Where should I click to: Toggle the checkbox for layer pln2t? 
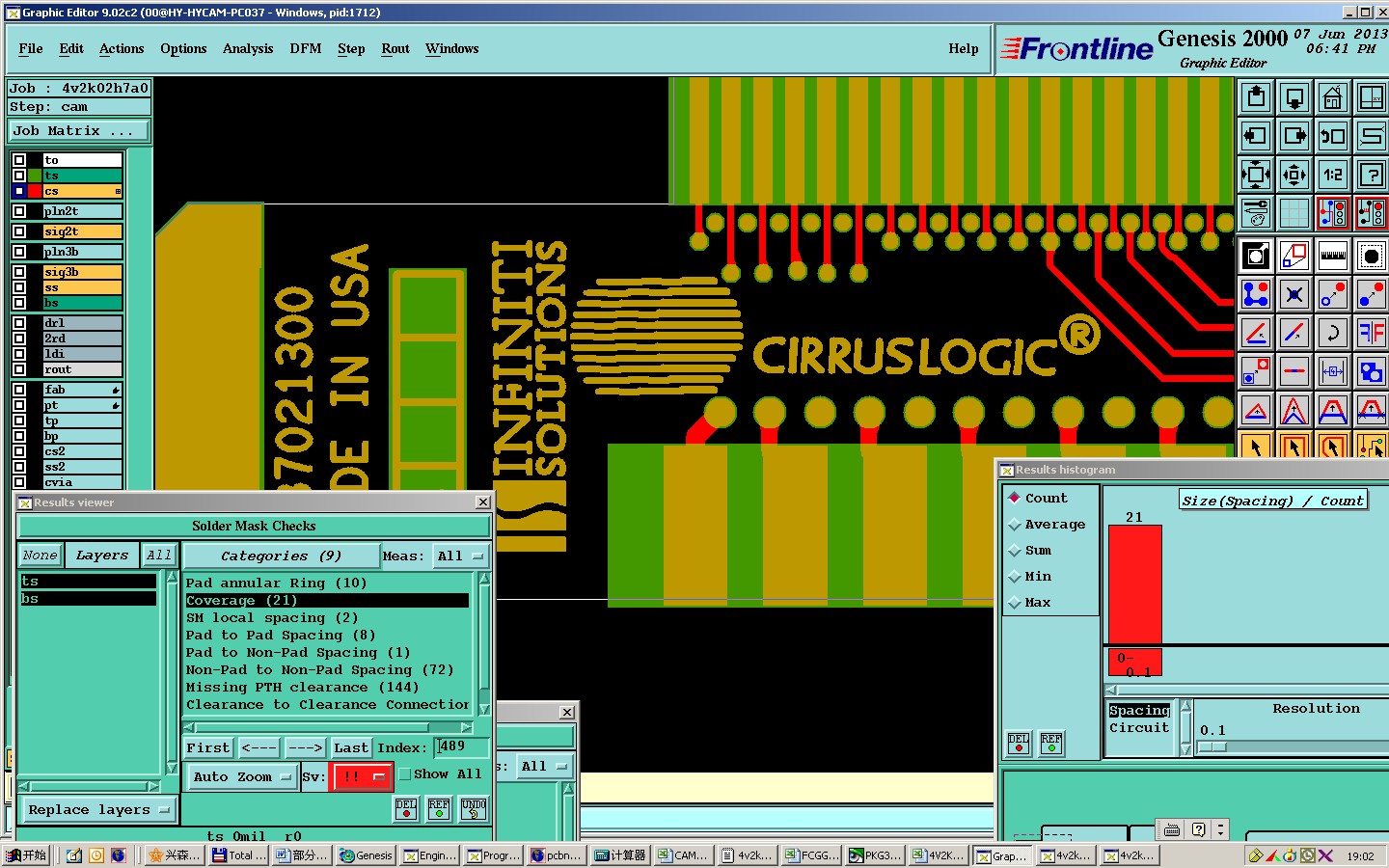[19, 211]
